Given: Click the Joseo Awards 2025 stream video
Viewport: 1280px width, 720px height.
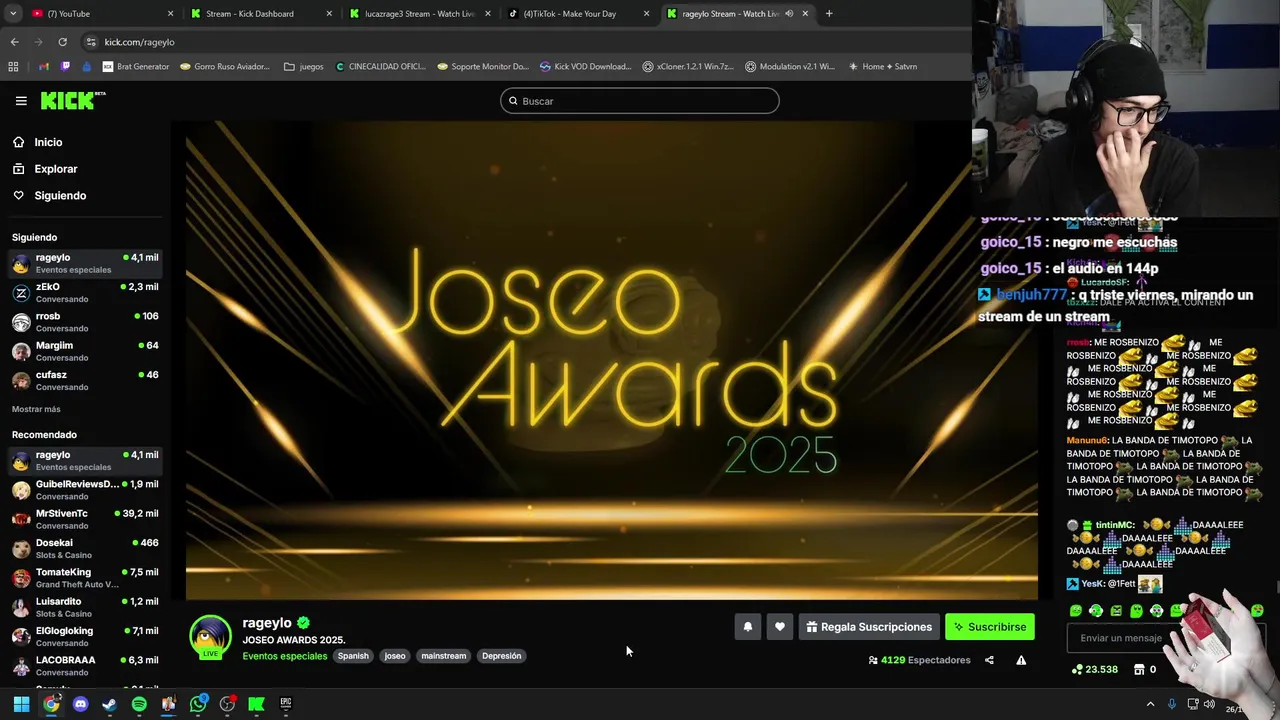Looking at the screenshot, I should pos(612,360).
